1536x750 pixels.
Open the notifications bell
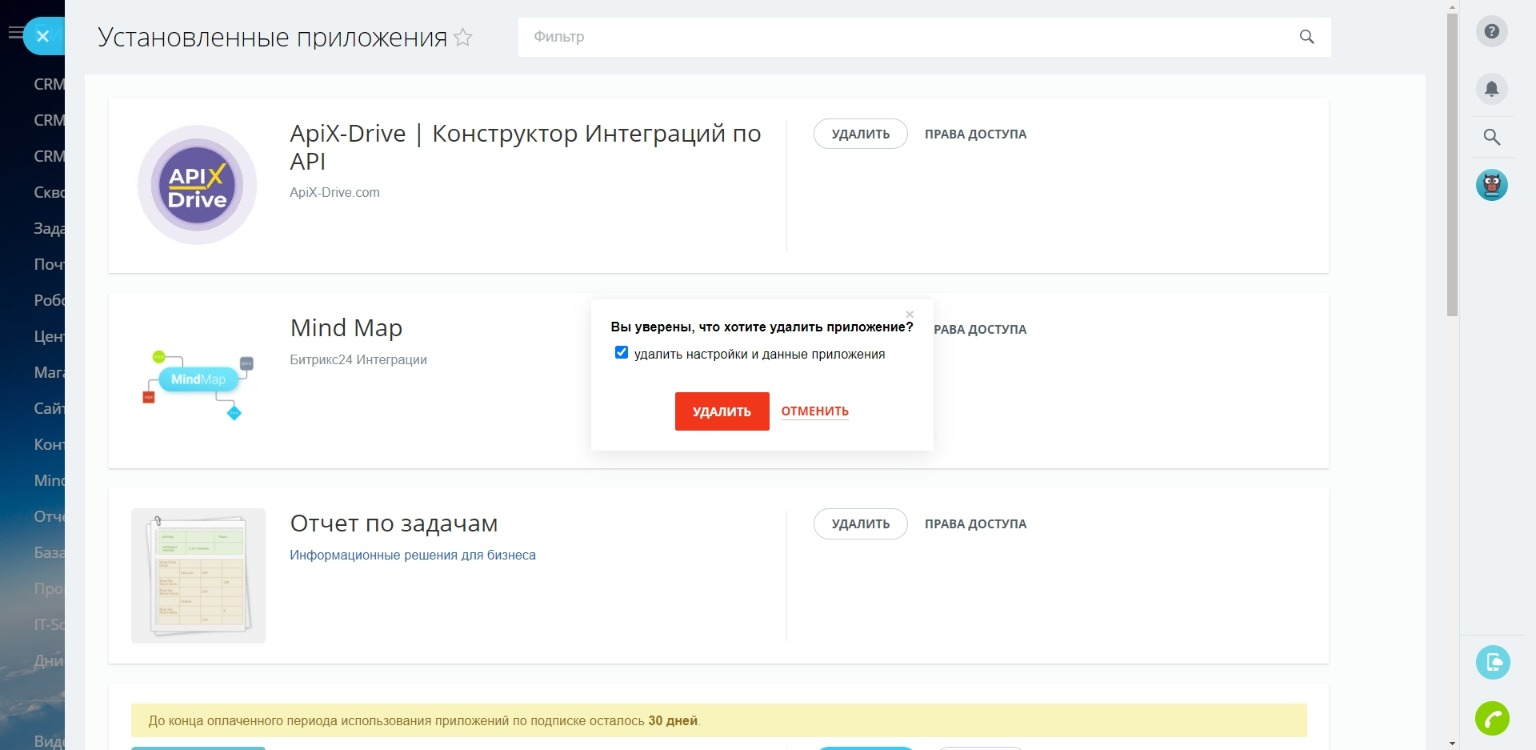(1491, 89)
